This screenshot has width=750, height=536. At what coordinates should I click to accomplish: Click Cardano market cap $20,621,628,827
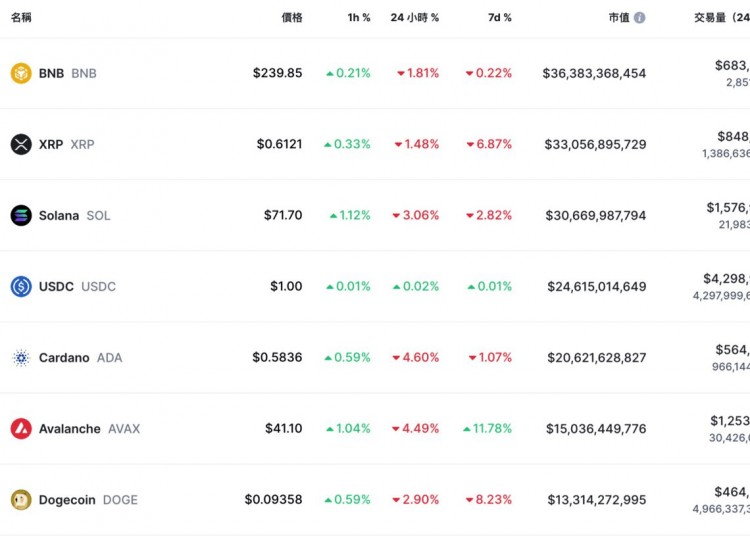(596, 358)
